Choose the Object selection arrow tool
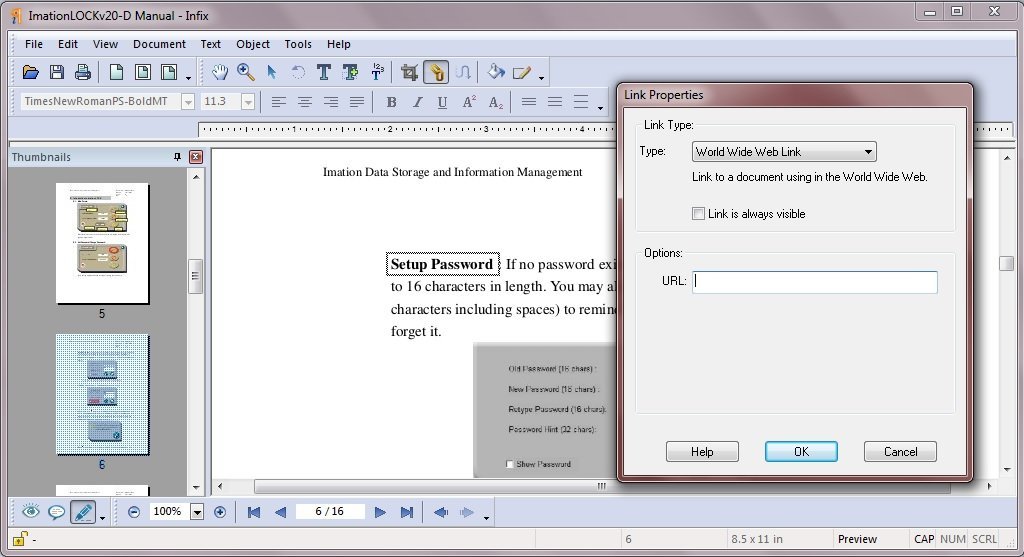1024x557 pixels. pyautogui.click(x=272, y=72)
